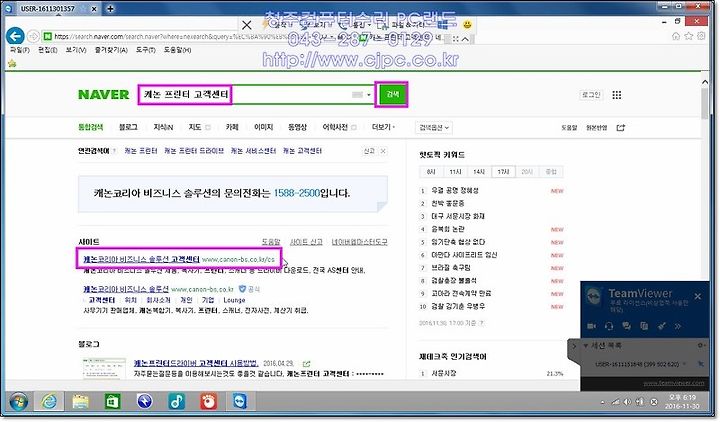Open the Windows Start orb
This screenshot has width=720, height=422.
[x=18, y=402]
